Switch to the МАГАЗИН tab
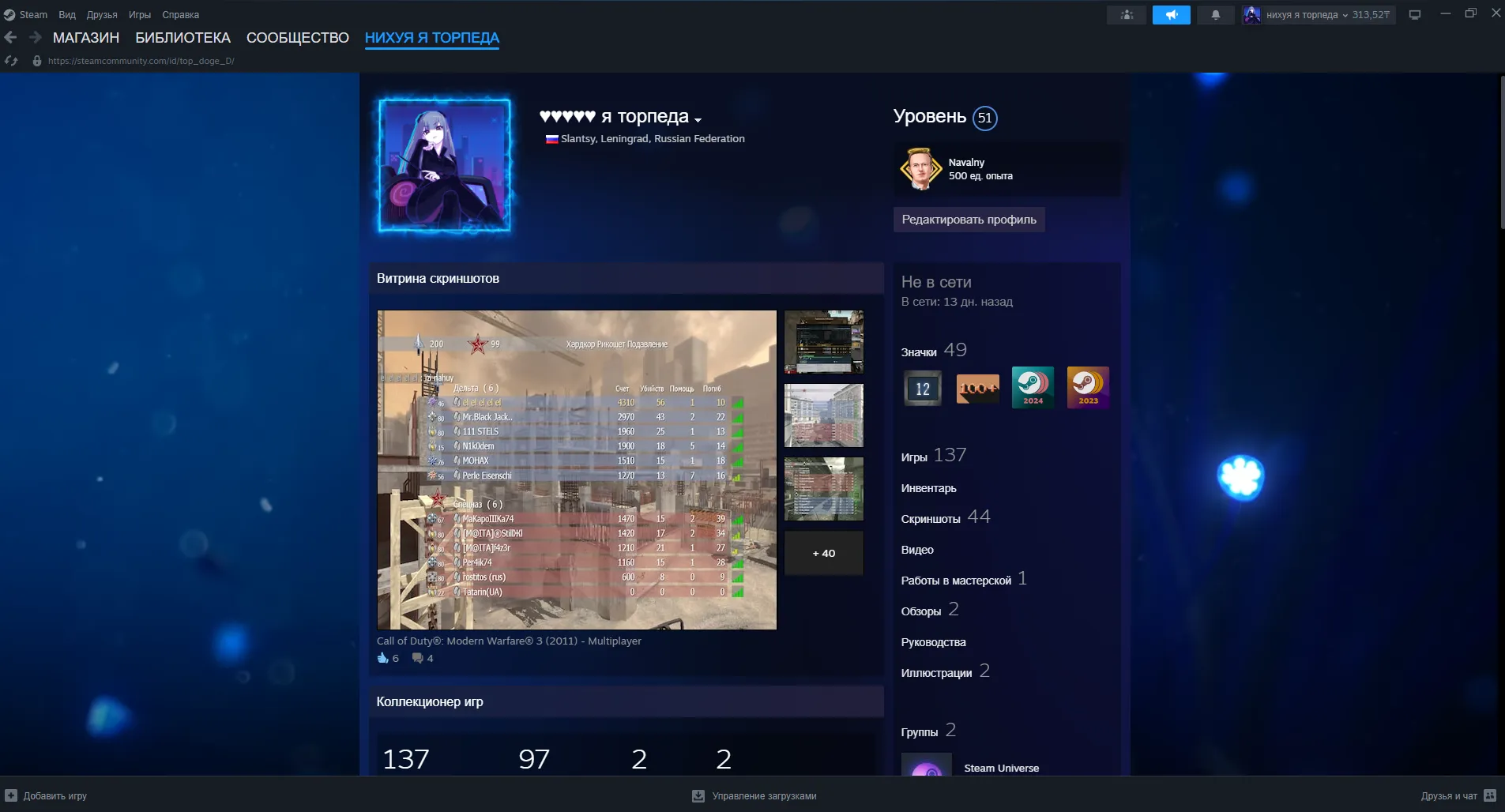Viewport: 1505px width, 812px height. [x=86, y=38]
